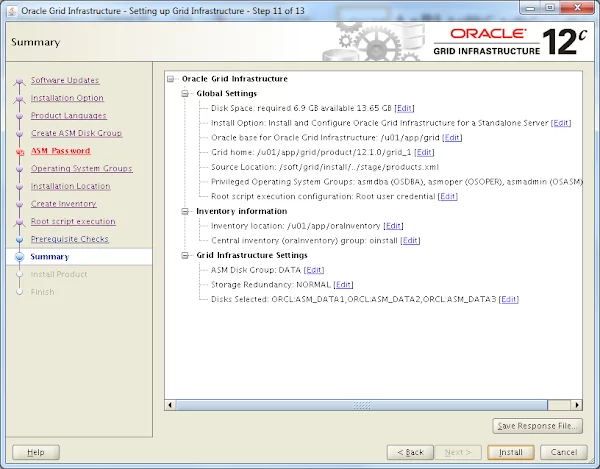Click the Java icon in title bar

pyautogui.click(x=12, y=11)
